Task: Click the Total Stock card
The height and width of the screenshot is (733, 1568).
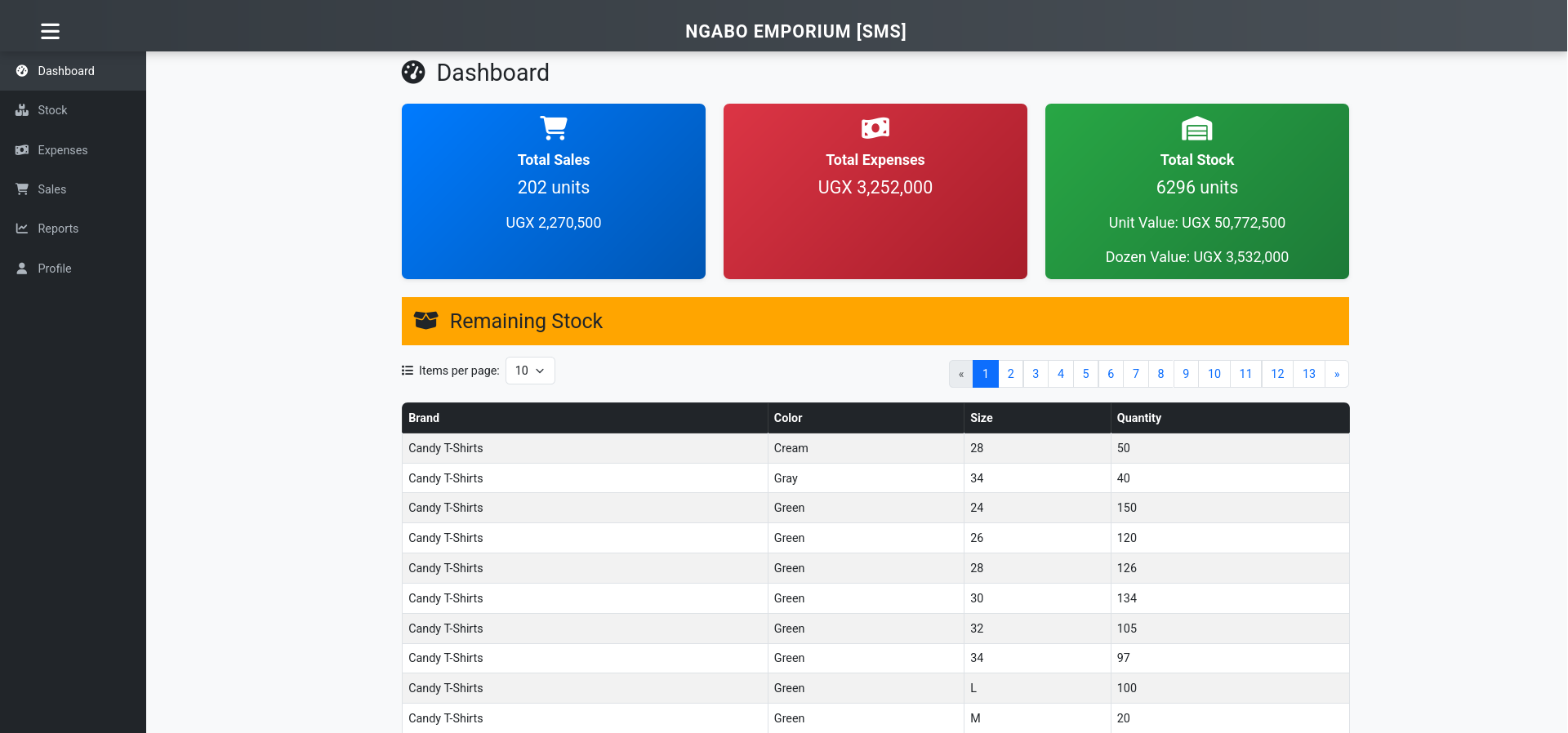Action: (1197, 191)
